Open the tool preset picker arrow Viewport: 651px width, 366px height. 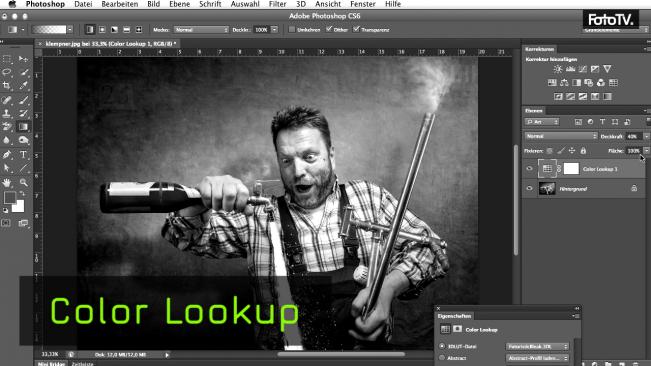pos(23,29)
